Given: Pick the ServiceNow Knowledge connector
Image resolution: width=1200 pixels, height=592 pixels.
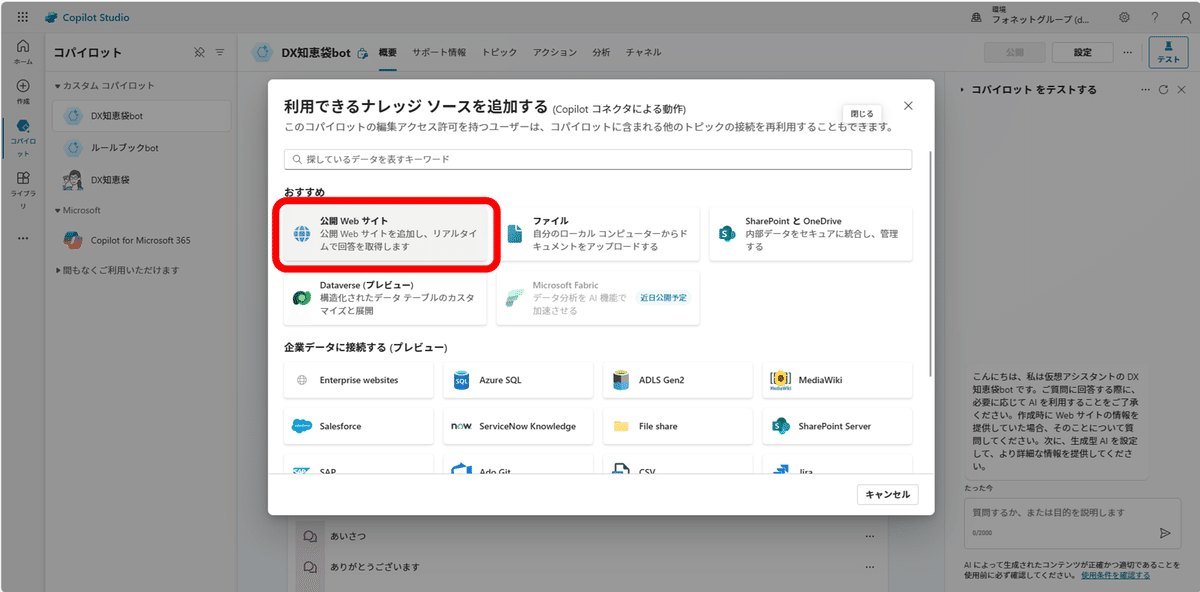Looking at the screenshot, I should coord(518,426).
